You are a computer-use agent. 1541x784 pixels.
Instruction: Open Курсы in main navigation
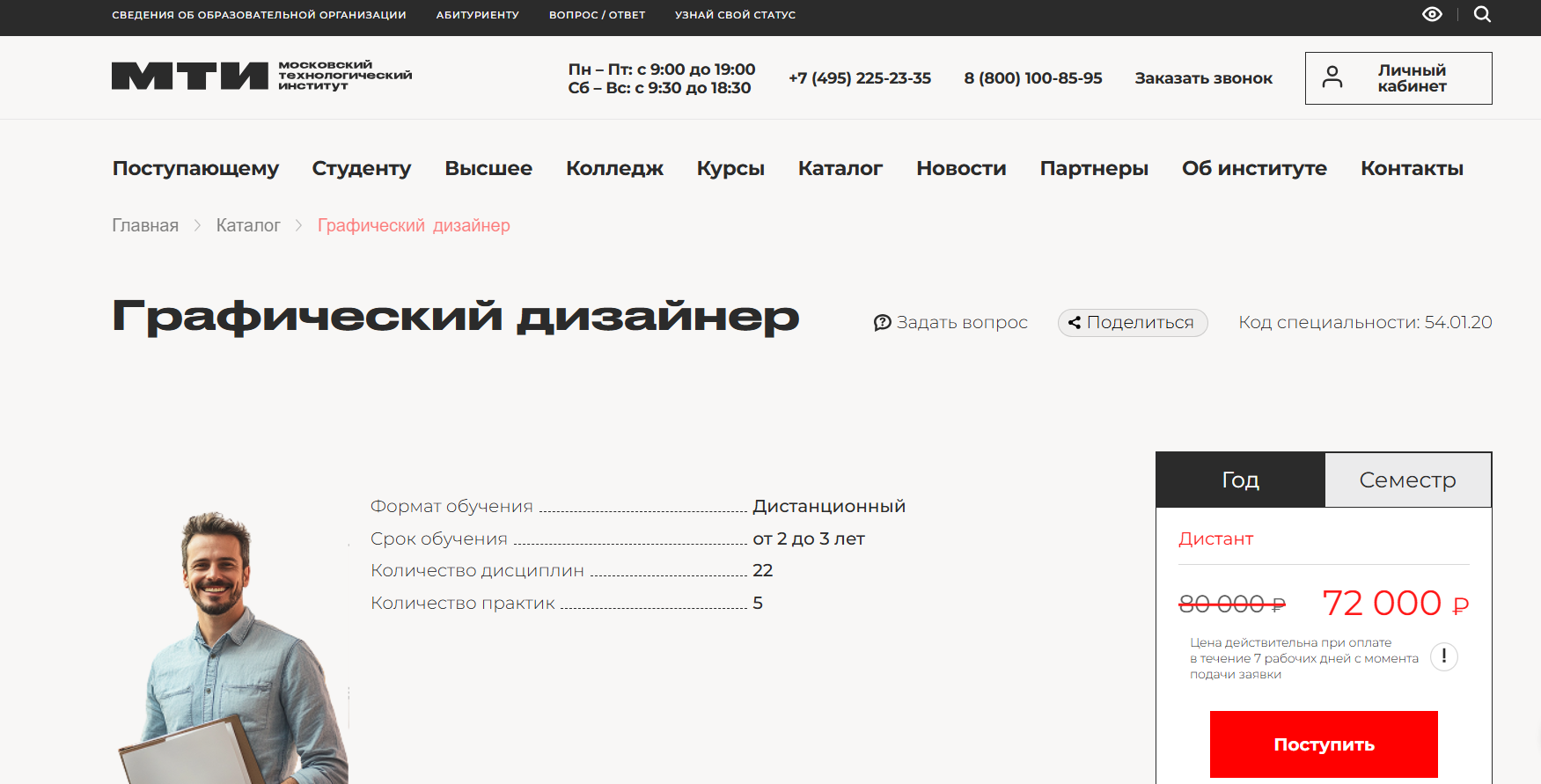click(730, 168)
